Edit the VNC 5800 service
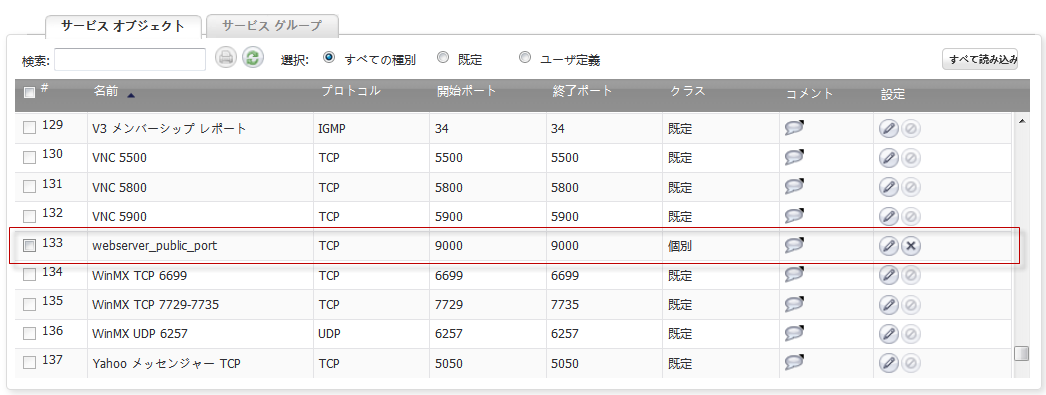The width and height of the screenshot is (1046, 395). point(889,187)
